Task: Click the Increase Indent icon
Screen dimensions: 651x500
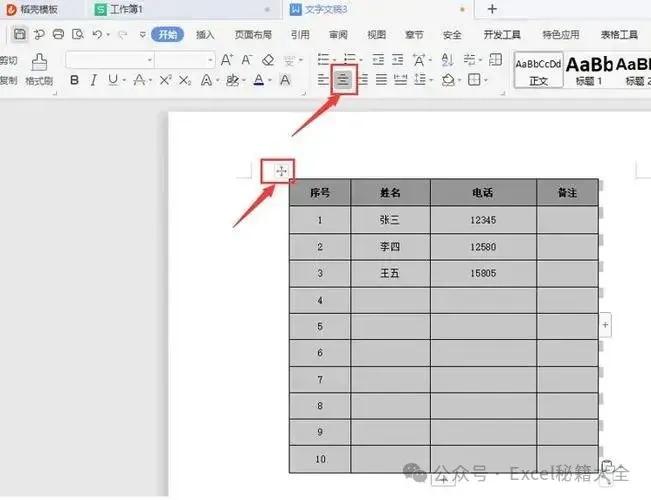Action: pos(397,60)
